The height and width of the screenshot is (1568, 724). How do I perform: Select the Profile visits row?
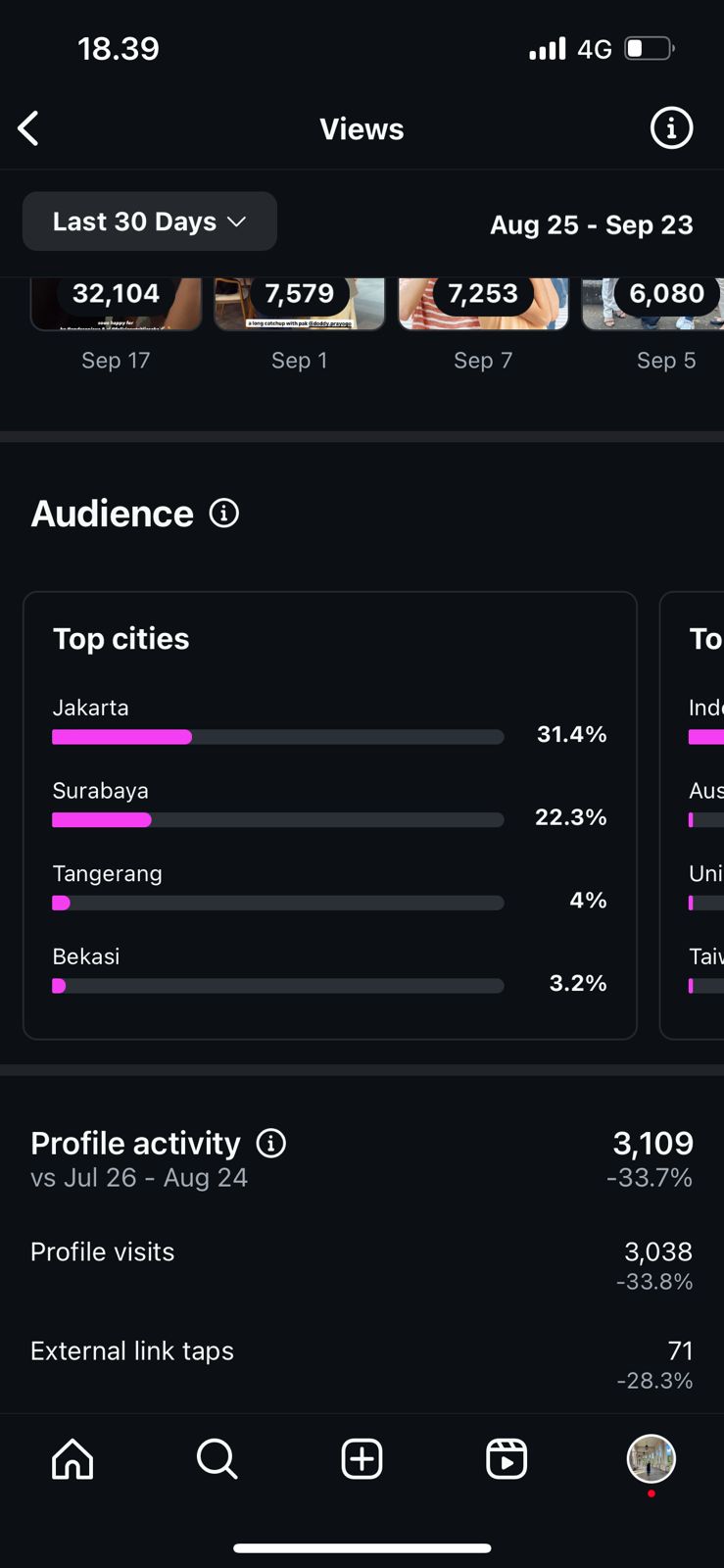[x=362, y=1262]
